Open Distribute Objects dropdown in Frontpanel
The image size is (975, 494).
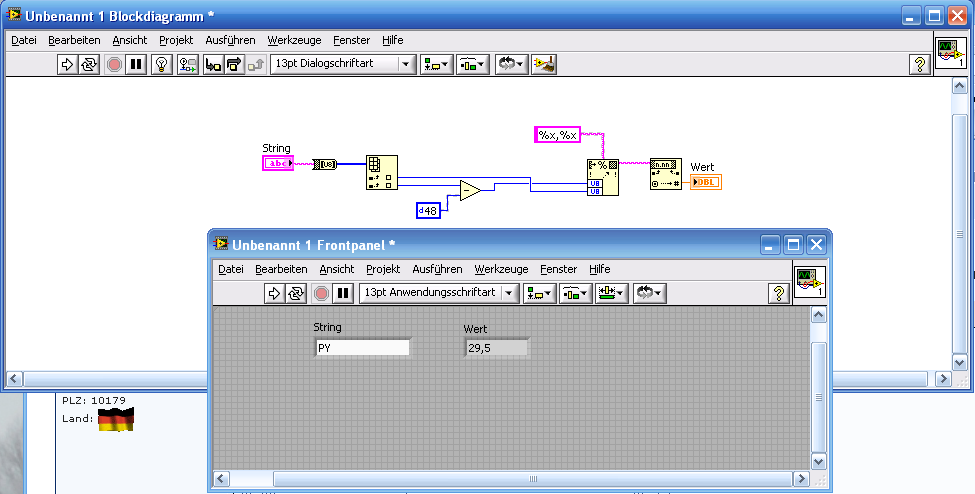[x=575, y=293]
